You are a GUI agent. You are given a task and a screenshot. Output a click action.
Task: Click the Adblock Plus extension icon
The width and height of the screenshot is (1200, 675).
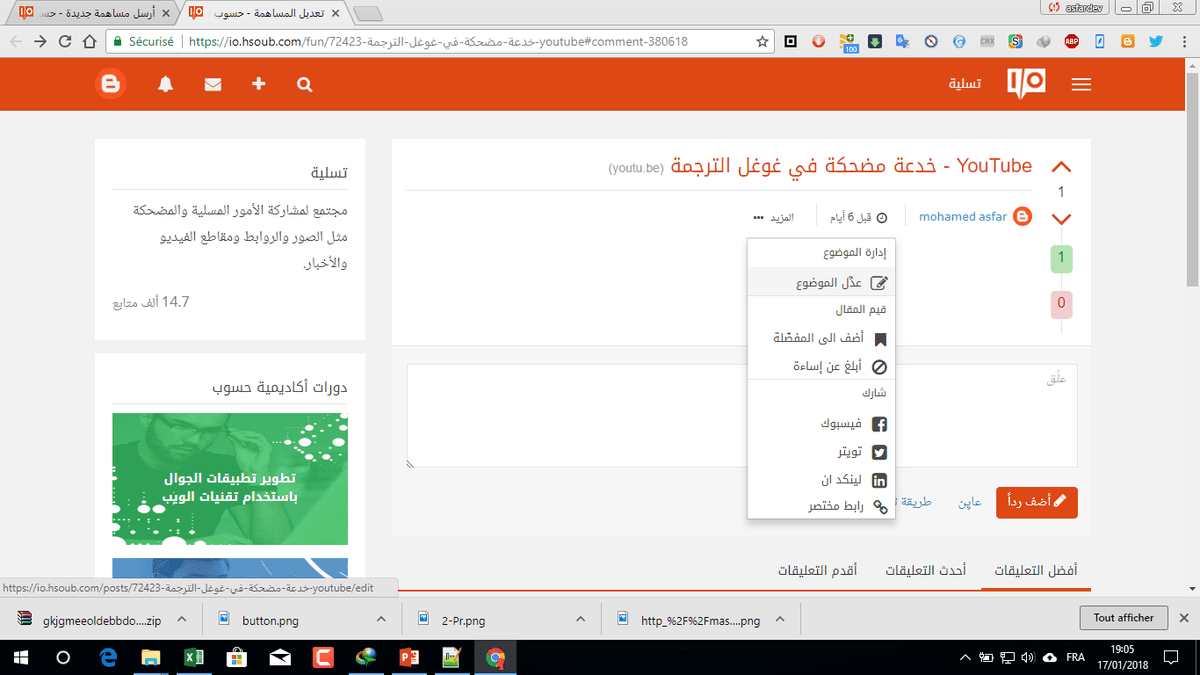tap(1070, 42)
